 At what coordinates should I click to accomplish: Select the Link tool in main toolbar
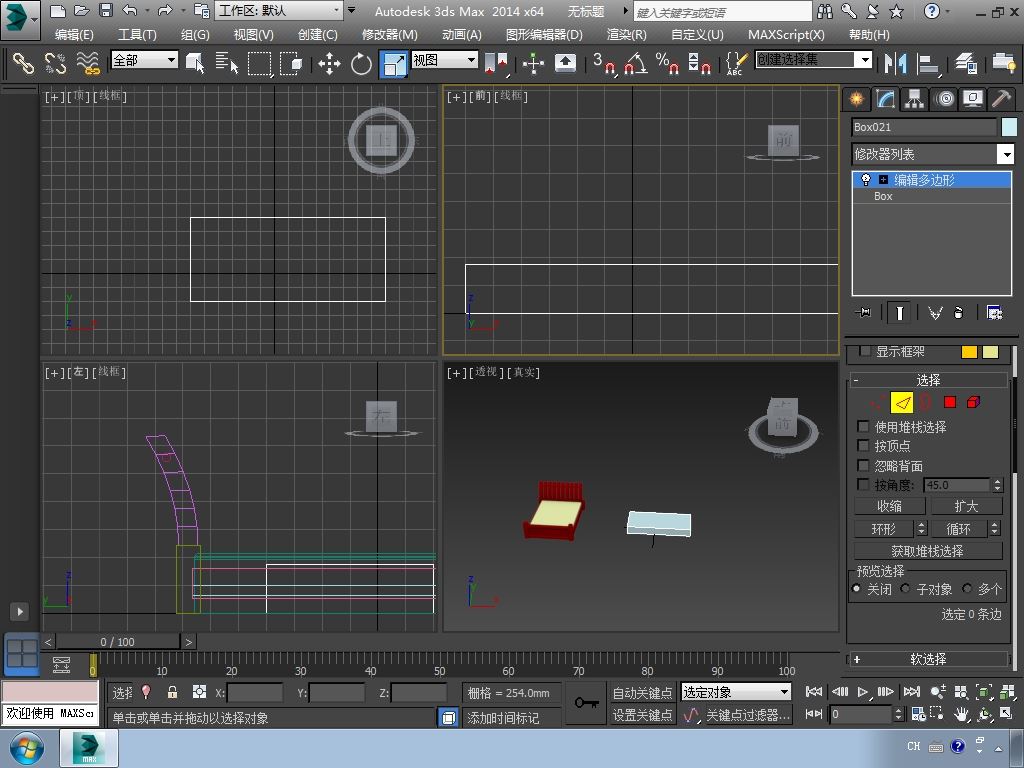(x=23, y=63)
